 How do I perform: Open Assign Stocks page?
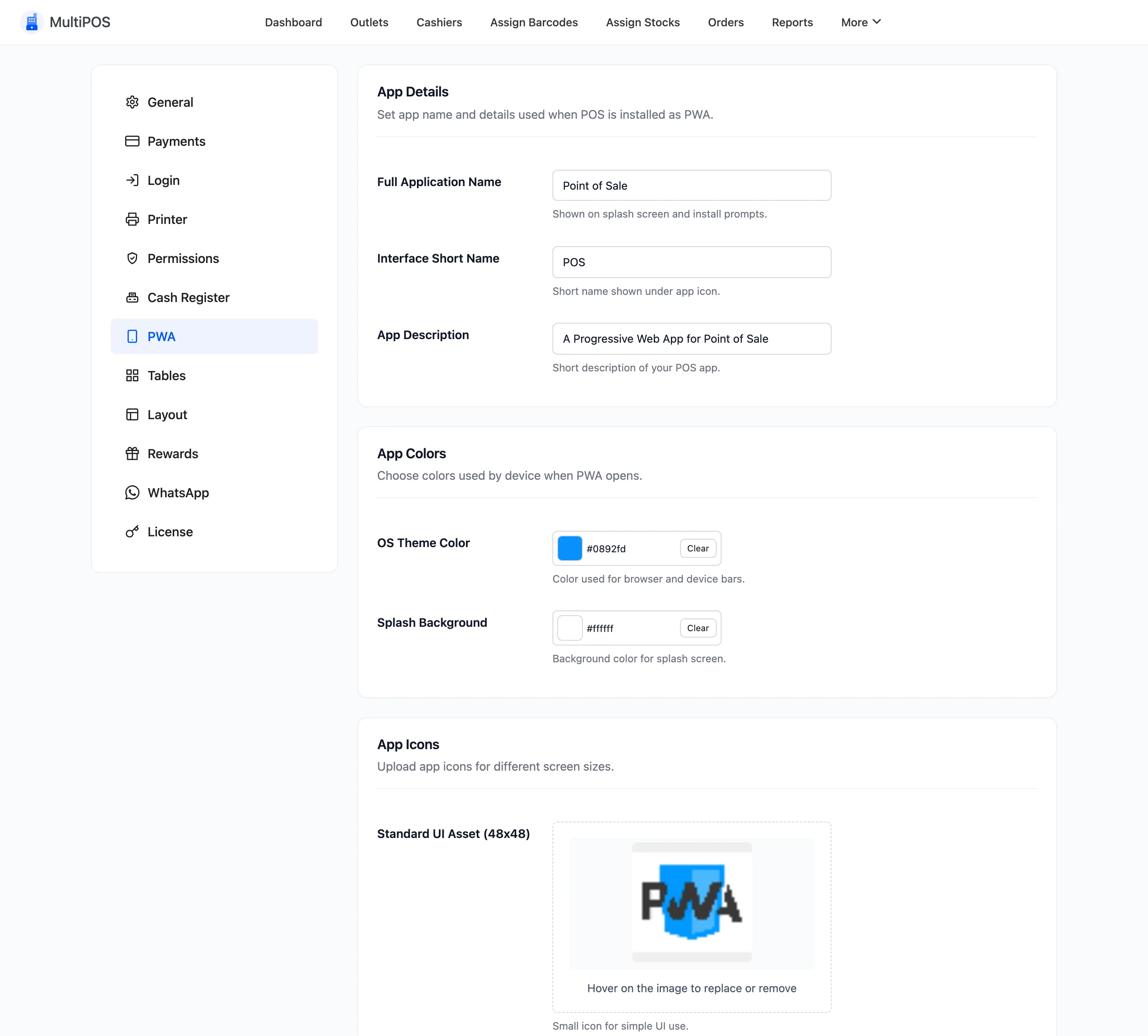click(642, 22)
